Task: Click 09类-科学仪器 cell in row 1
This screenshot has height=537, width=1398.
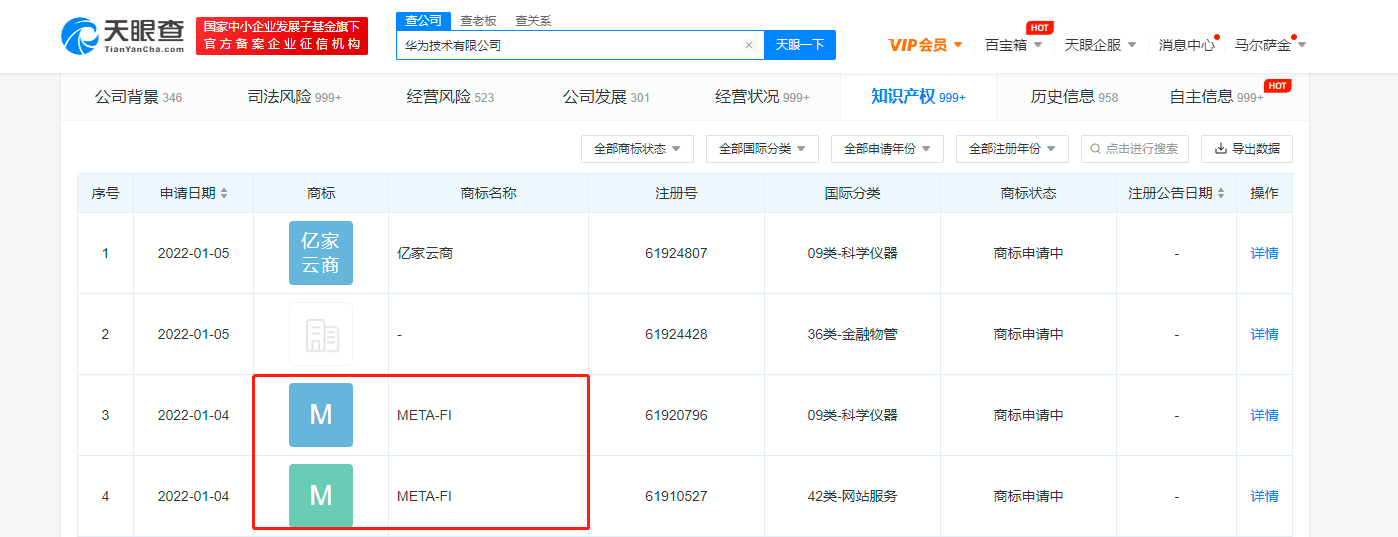Action: pos(852,253)
